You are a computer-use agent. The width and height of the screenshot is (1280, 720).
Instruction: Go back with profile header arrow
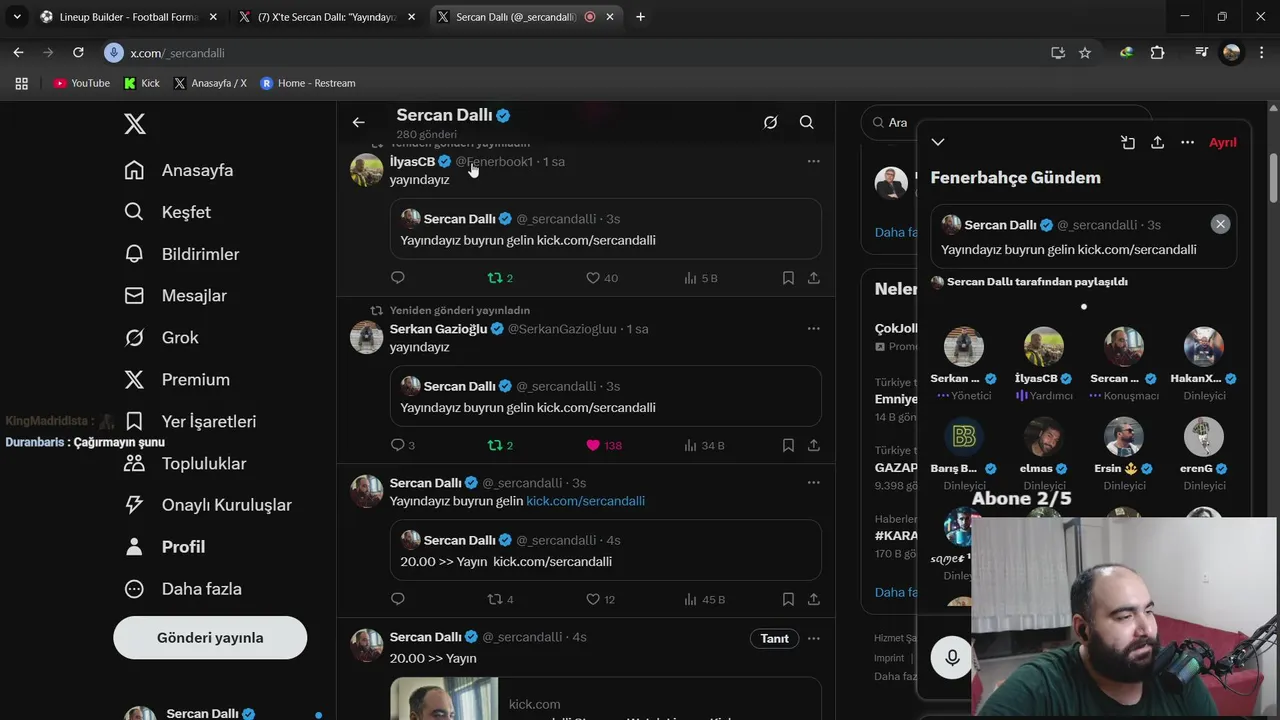click(358, 122)
